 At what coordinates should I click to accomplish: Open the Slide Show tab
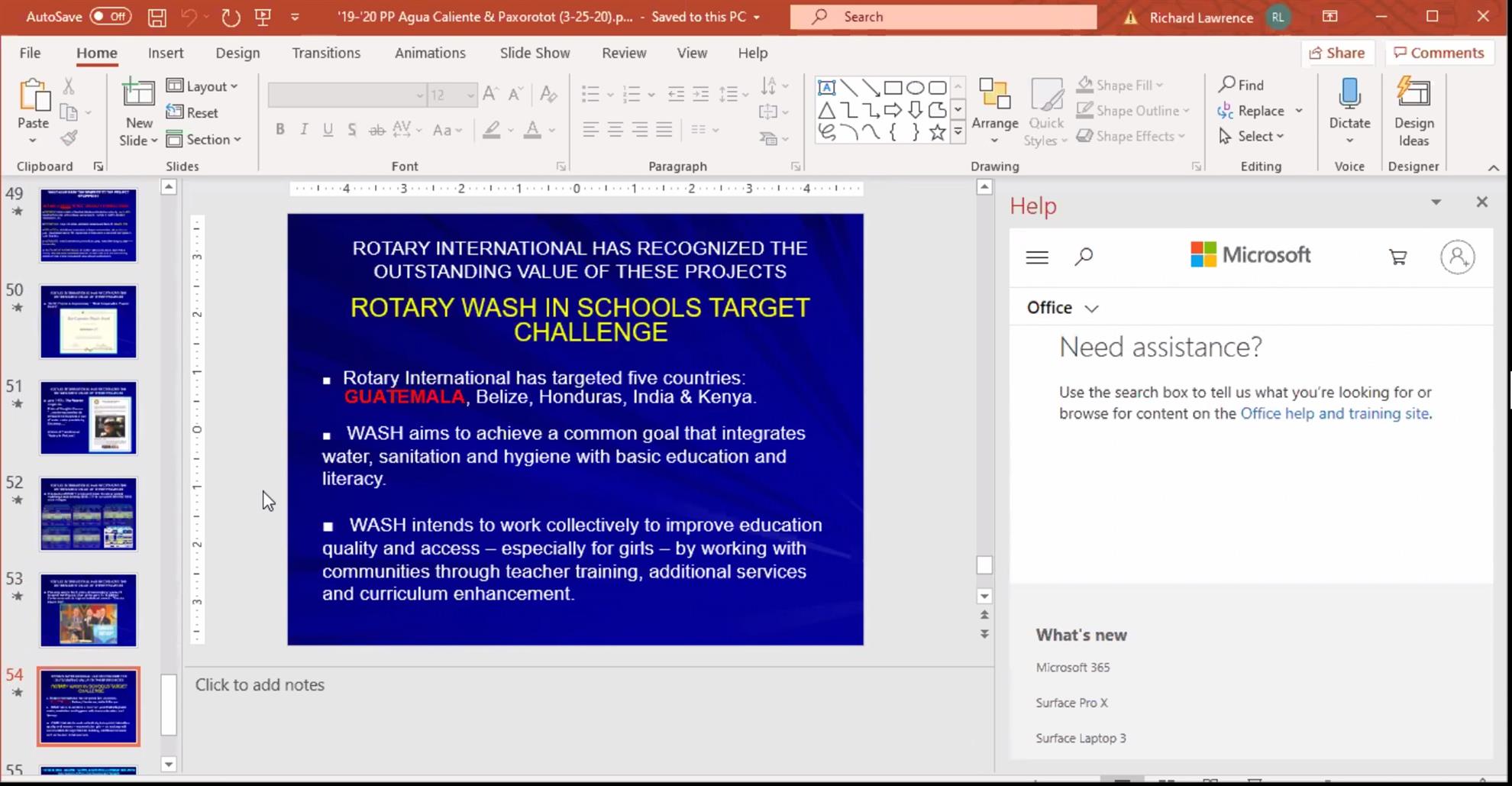pos(535,53)
